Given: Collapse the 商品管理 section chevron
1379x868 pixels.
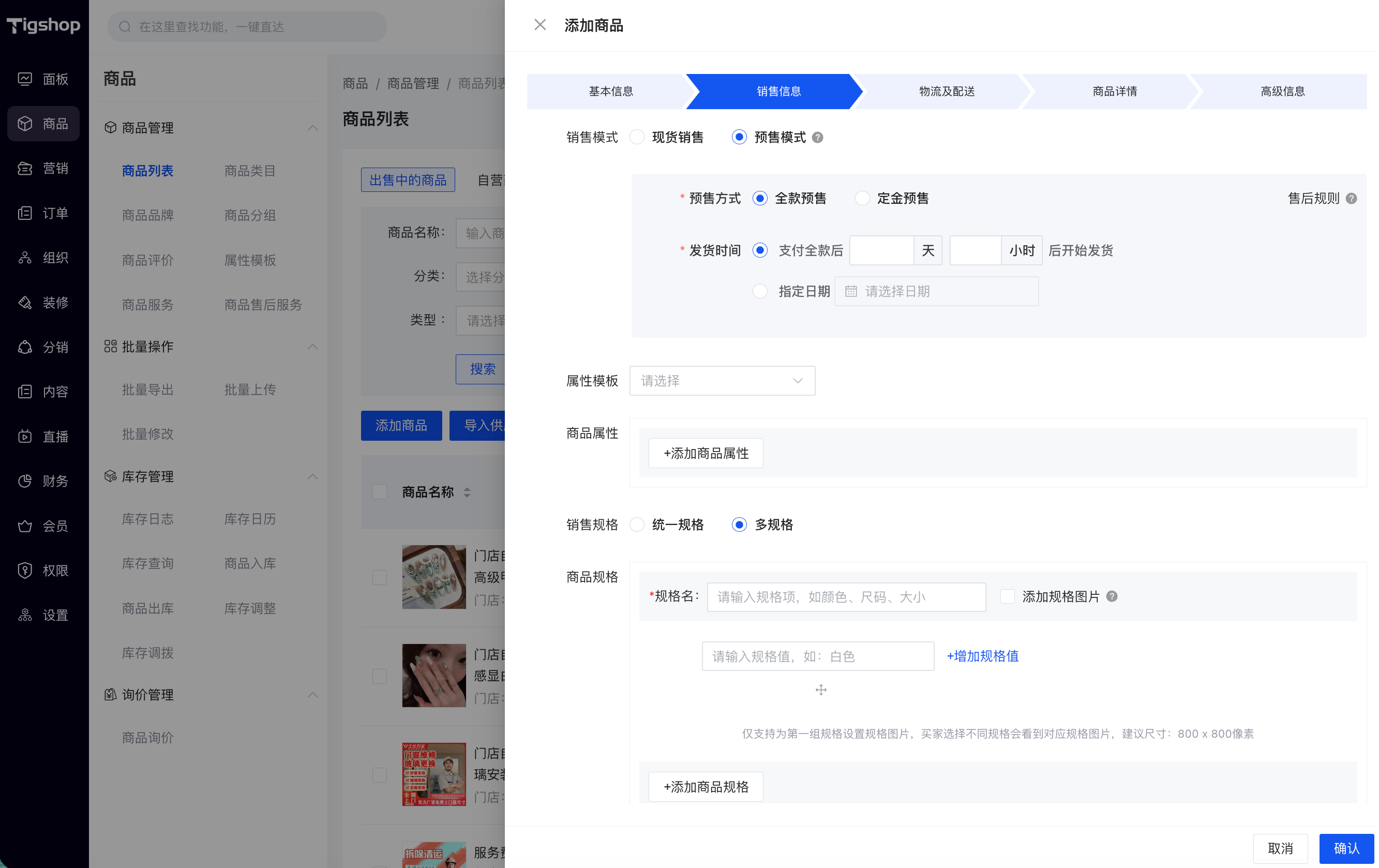Looking at the screenshot, I should tap(312, 128).
